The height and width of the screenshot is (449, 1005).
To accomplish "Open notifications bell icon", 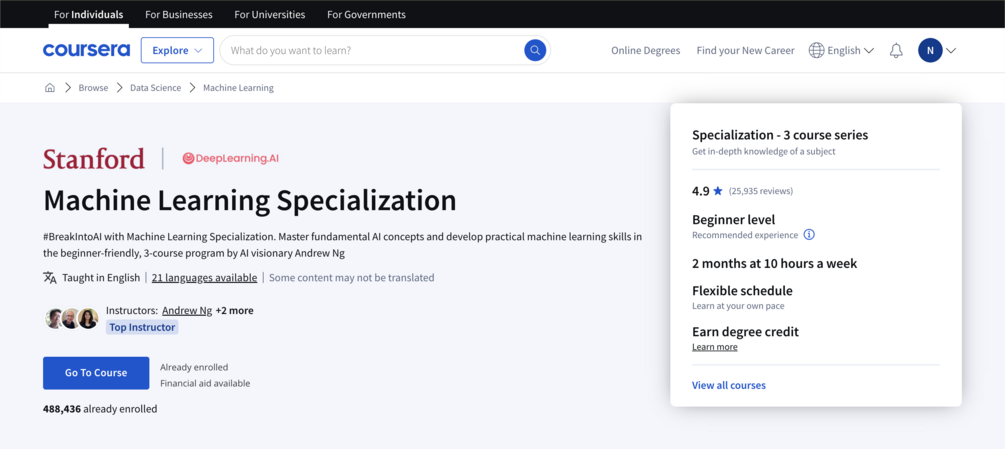I will [896, 50].
